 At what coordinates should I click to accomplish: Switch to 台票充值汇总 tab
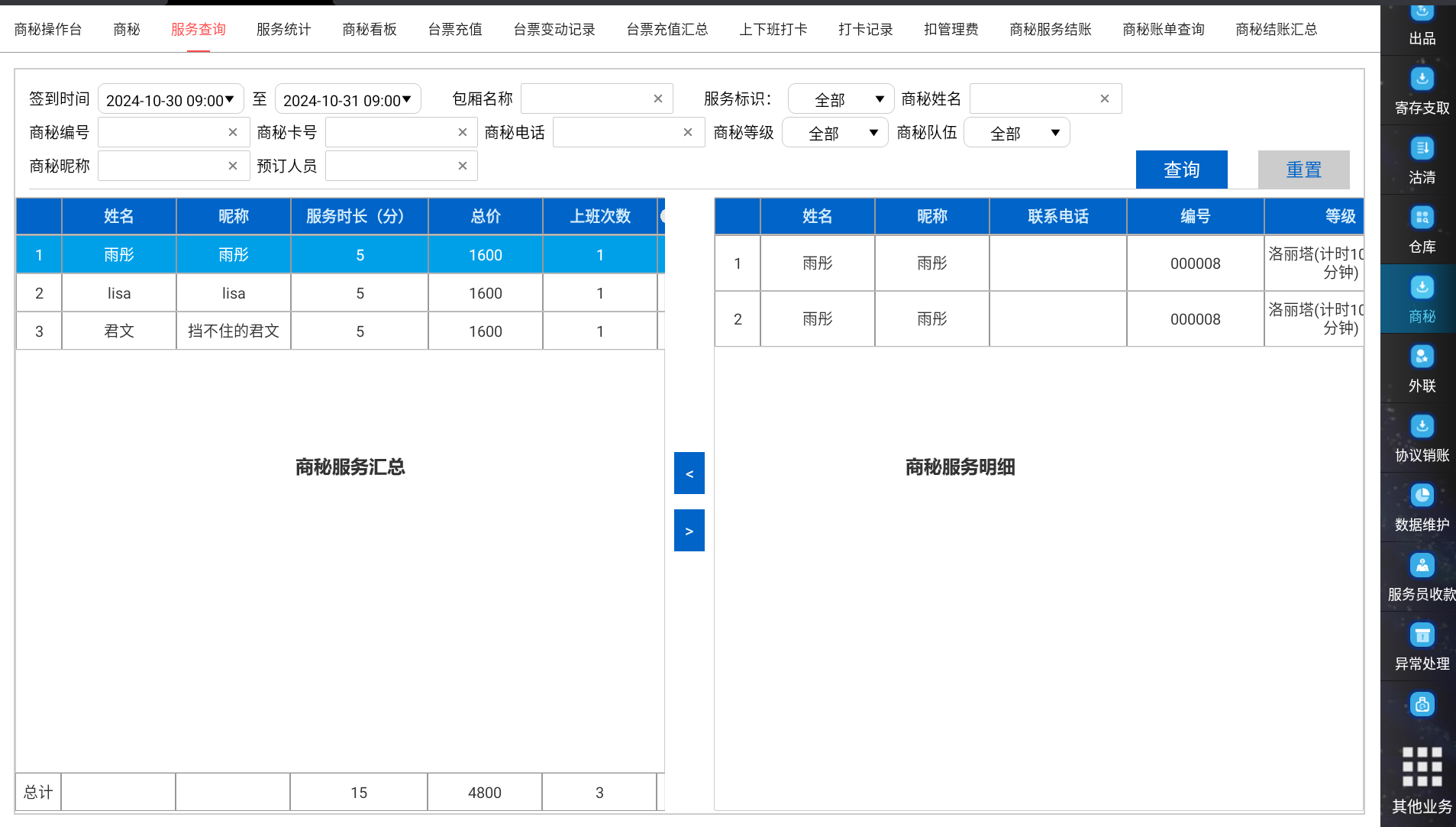point(667,29)
